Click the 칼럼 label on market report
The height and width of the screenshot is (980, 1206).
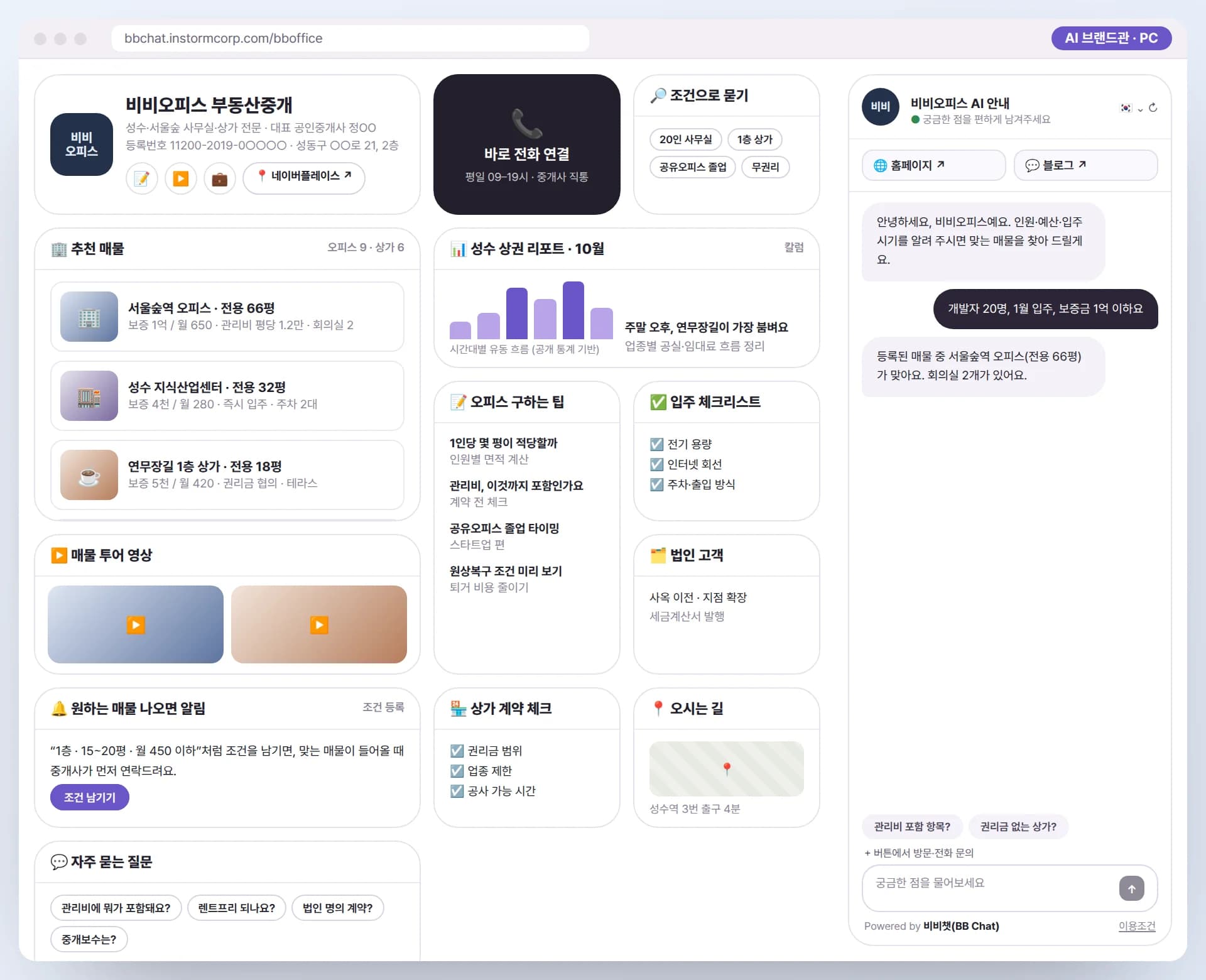pos(794,248)
